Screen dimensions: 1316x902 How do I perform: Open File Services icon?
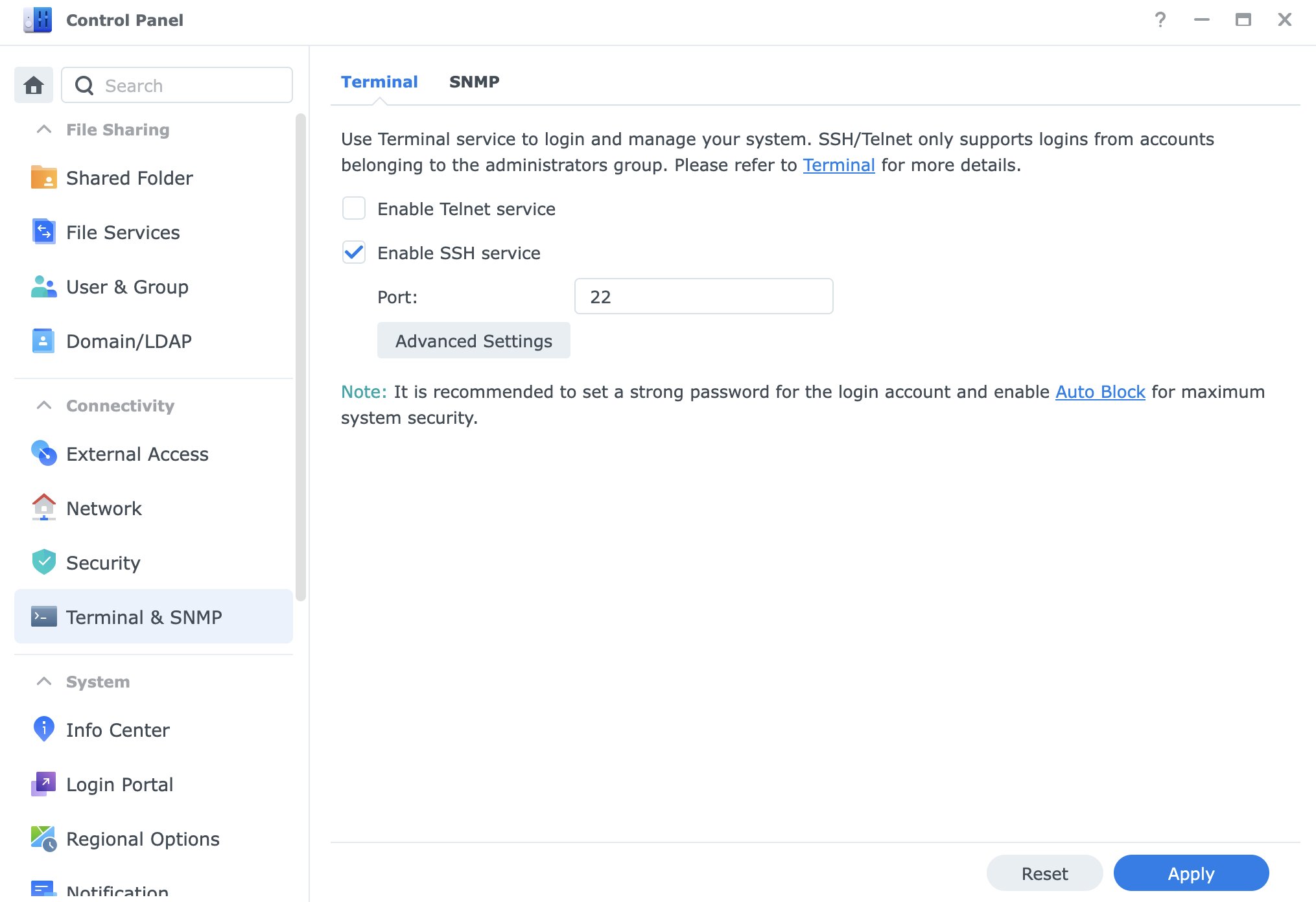tap(43, 232)
